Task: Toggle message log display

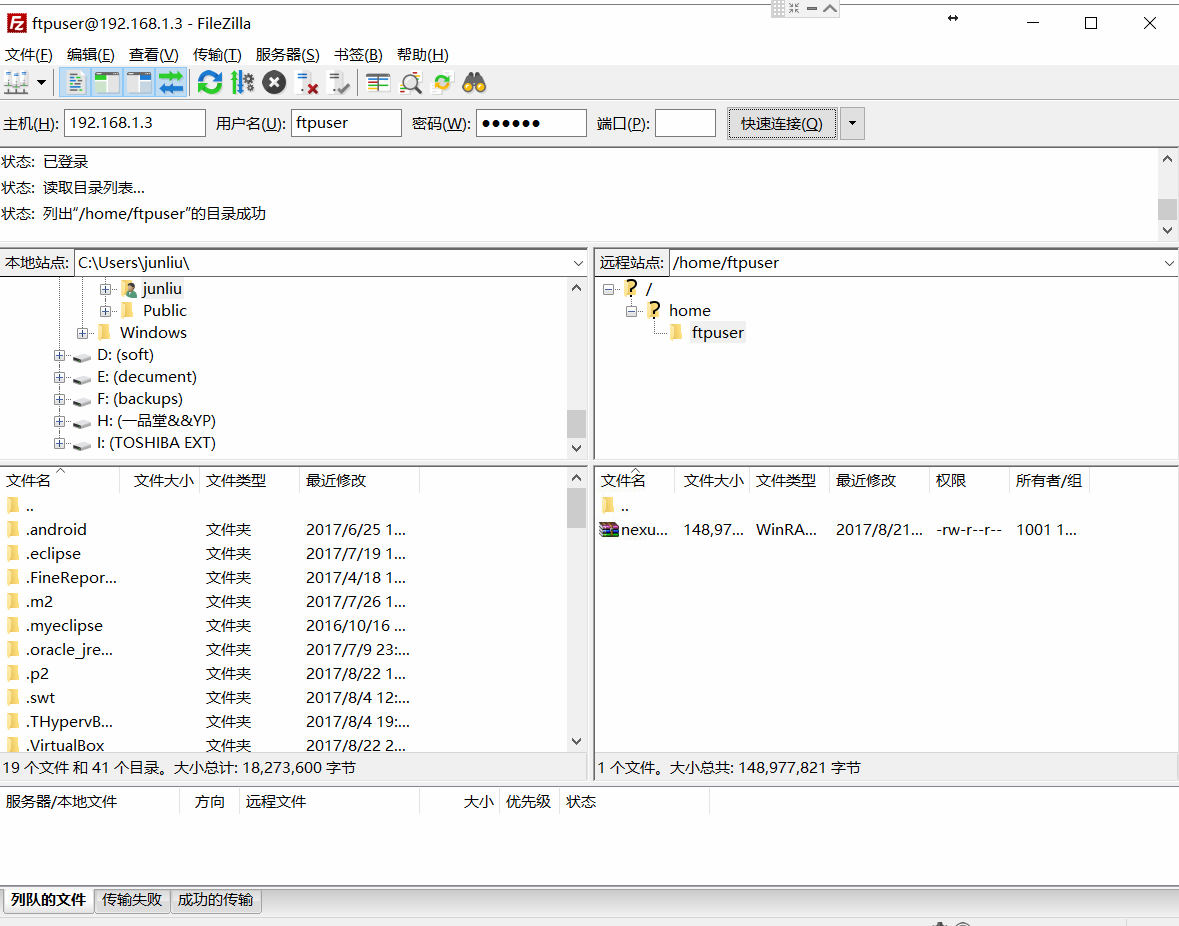Action: tap(75, 83)
